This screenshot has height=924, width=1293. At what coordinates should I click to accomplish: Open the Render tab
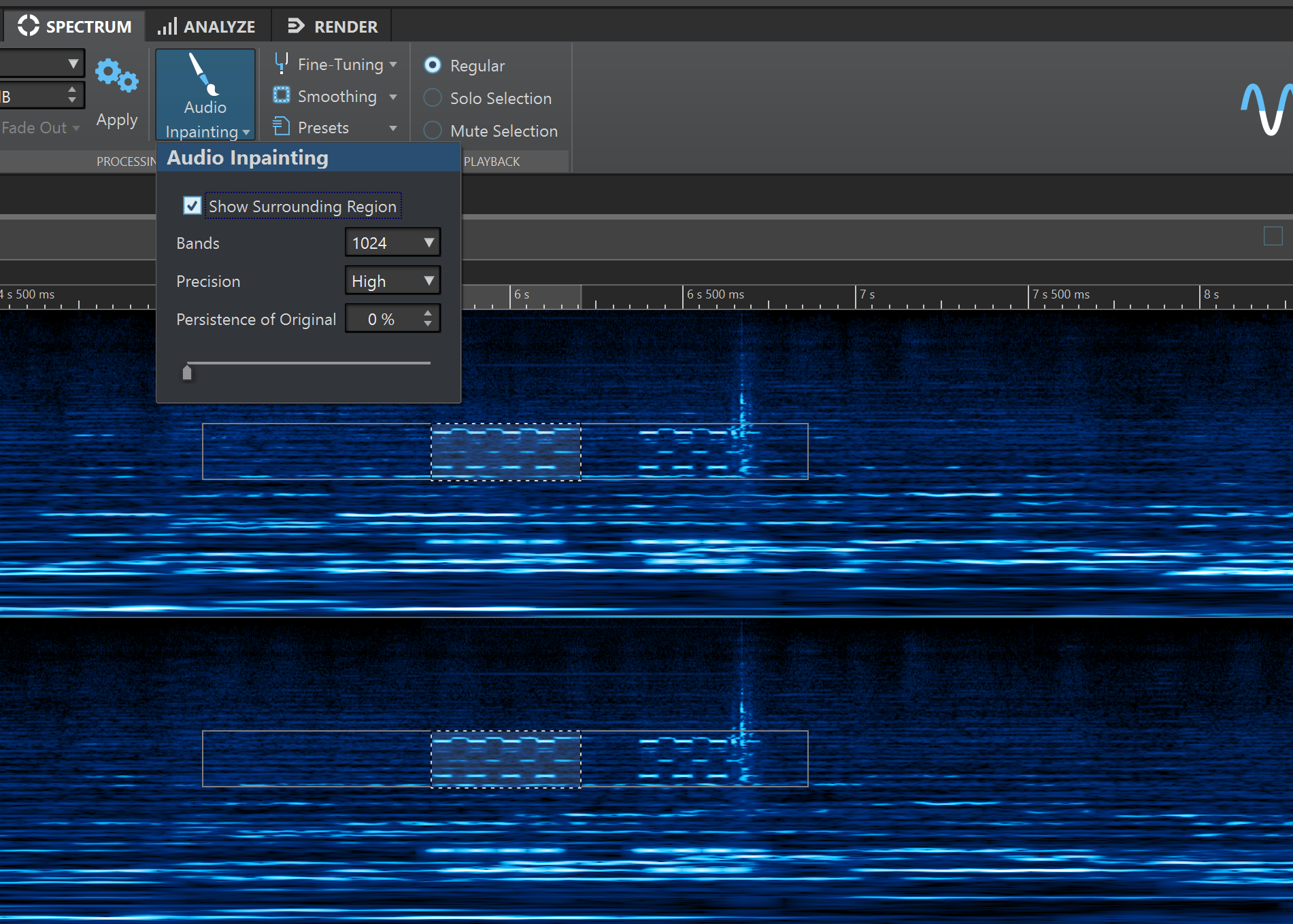[x=332, y=27]
